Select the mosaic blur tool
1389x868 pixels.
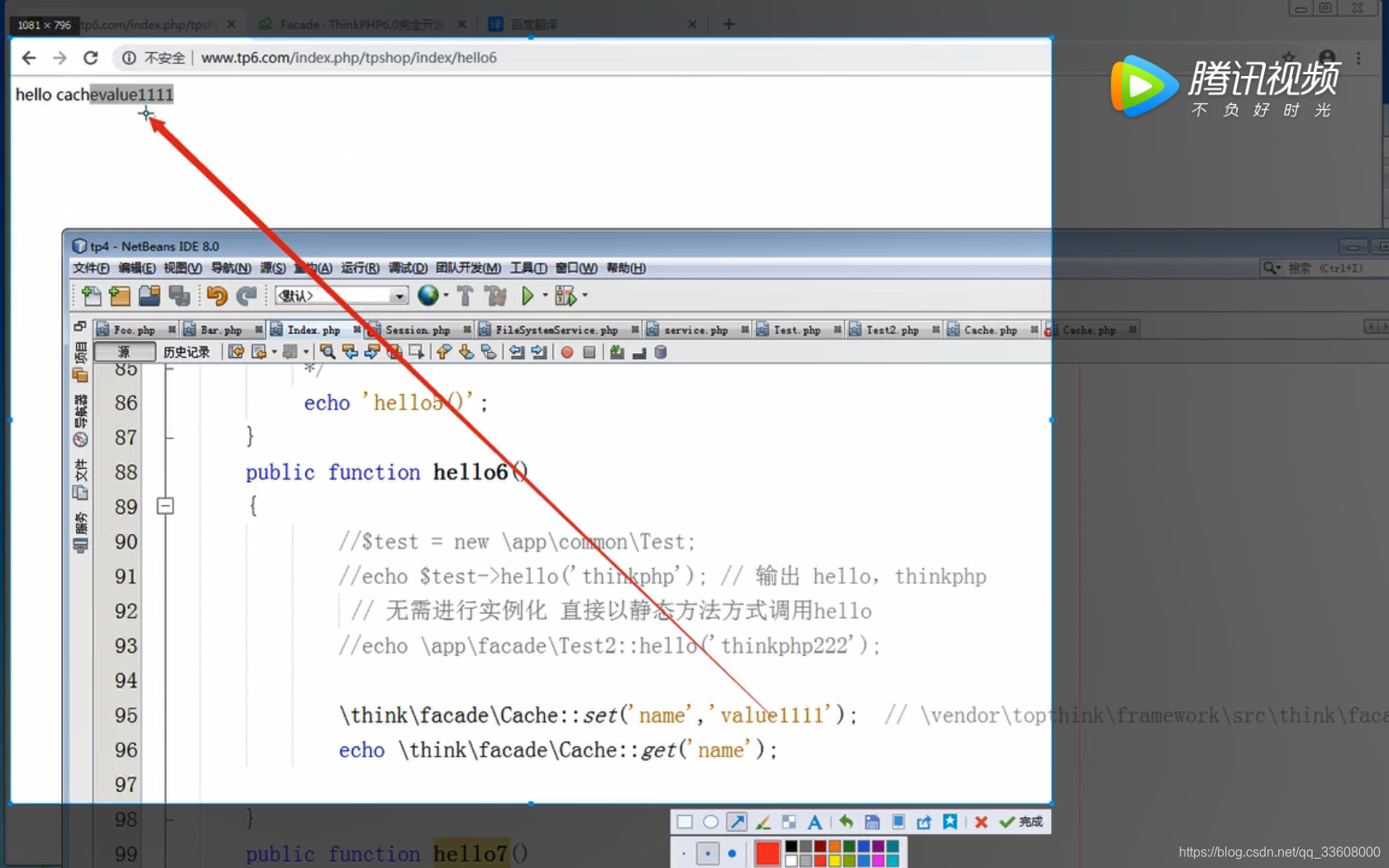pyautogui.click(x=789, y=822)
